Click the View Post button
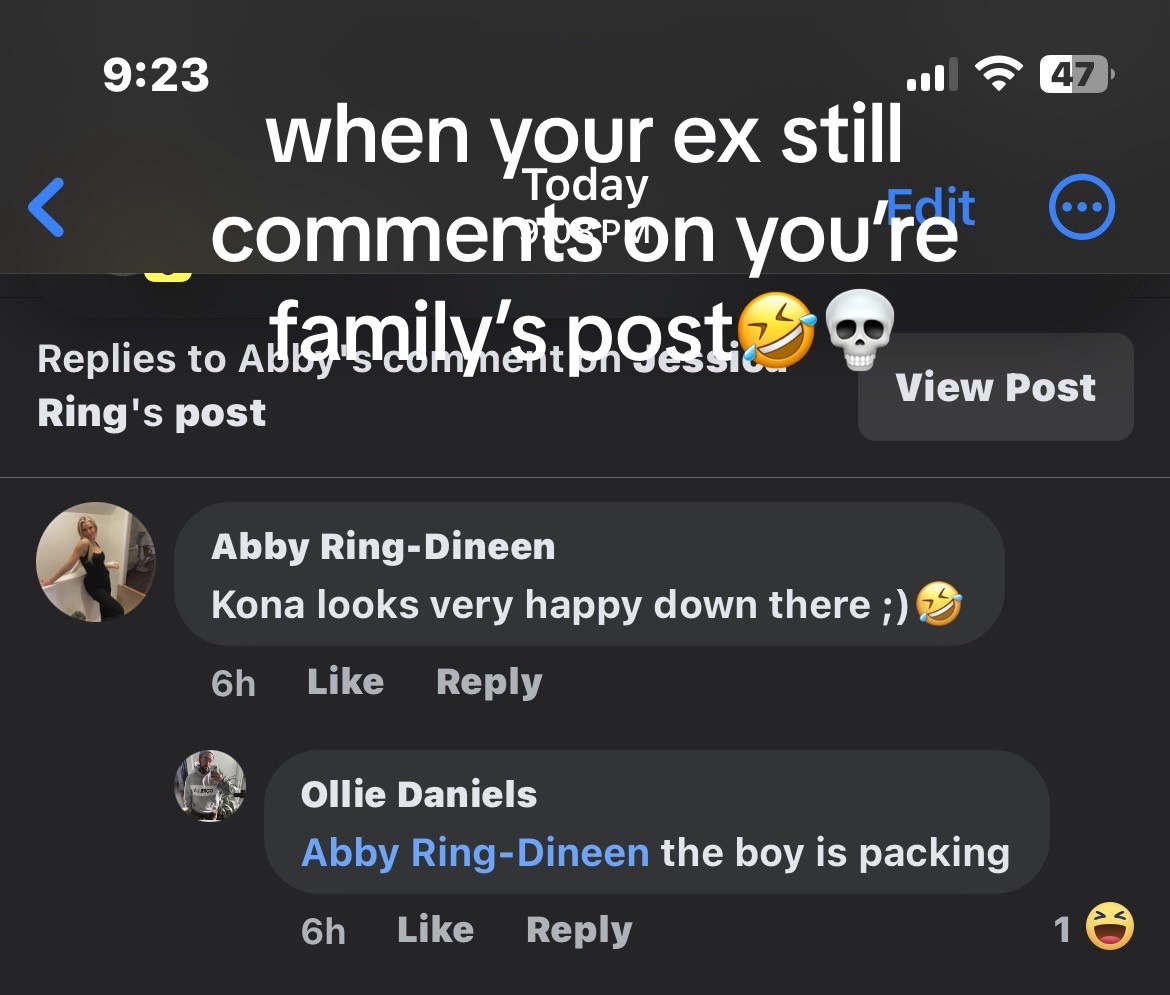 (x=995, y=387)
